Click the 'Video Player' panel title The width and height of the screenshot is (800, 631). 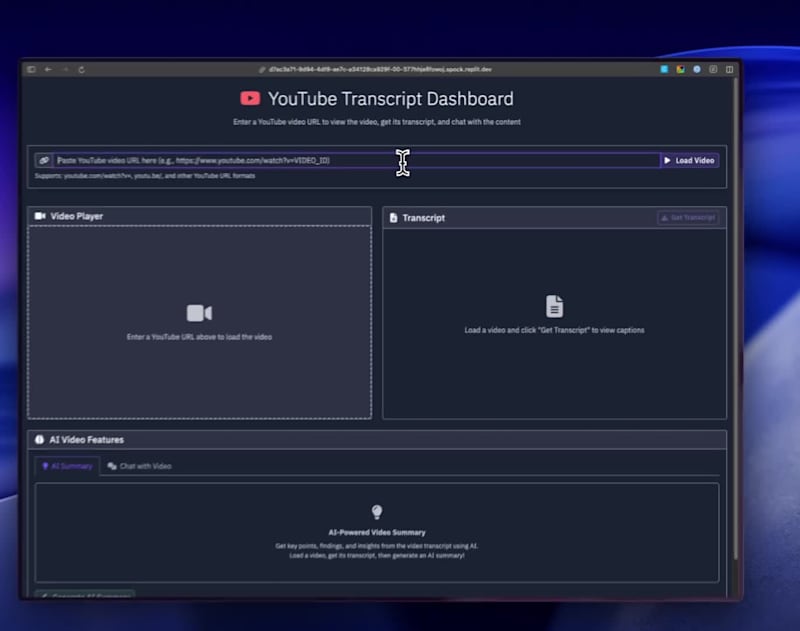77,216
